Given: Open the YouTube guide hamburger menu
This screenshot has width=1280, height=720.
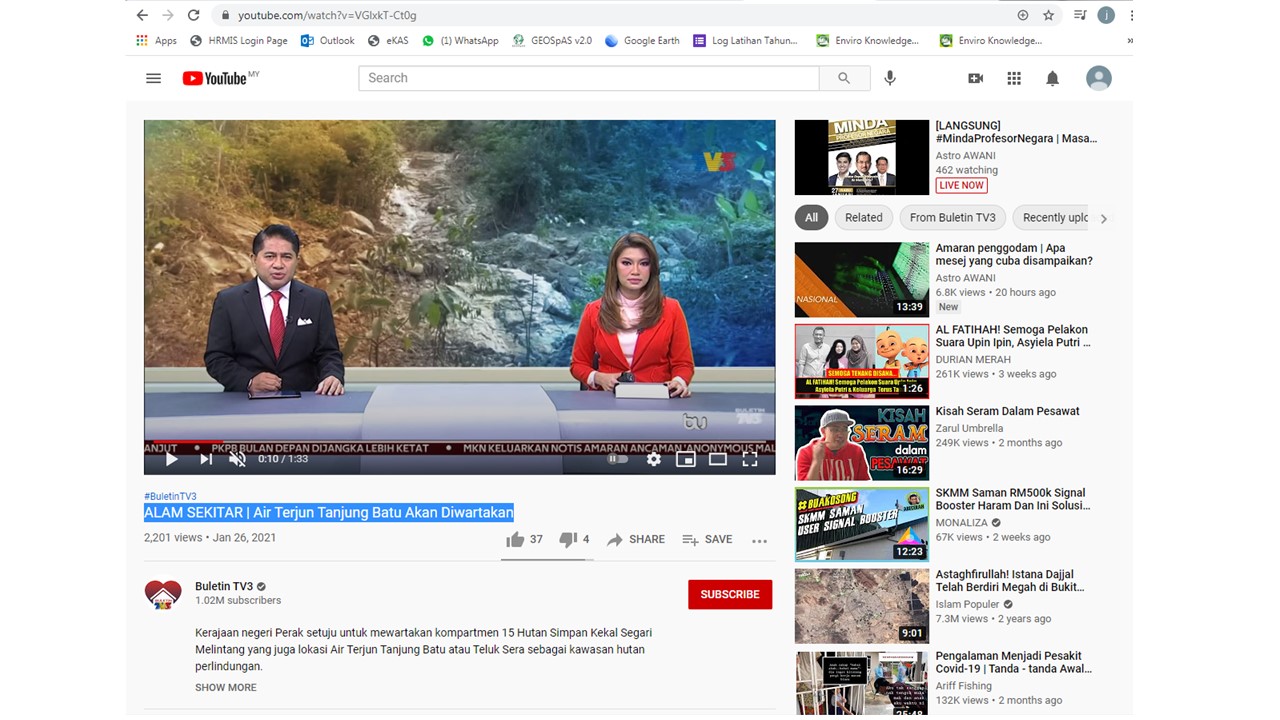Looking at the screenshot, I should 153,78.
